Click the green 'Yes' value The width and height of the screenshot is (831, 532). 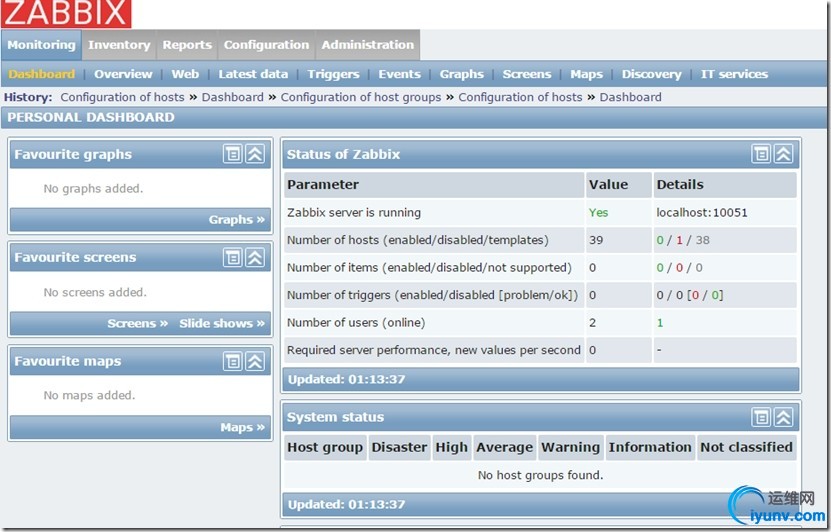[598, 212]
